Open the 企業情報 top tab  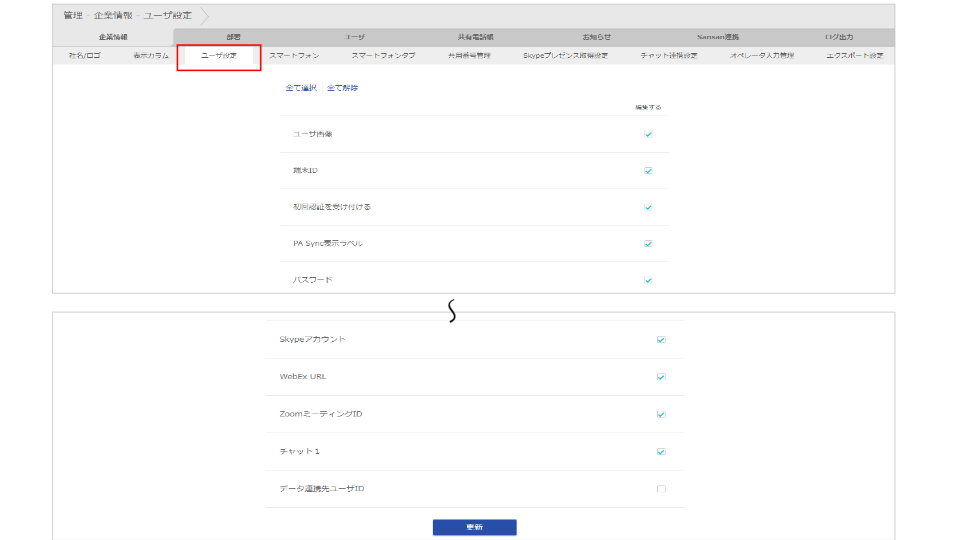coord(113,37)
